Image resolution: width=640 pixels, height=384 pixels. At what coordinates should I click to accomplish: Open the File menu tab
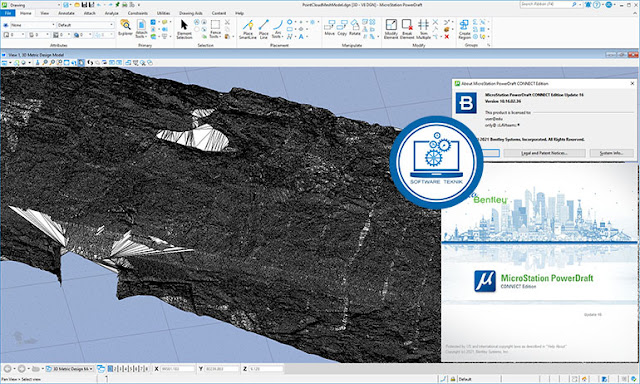pyautogui.click(x=8, y=13)
